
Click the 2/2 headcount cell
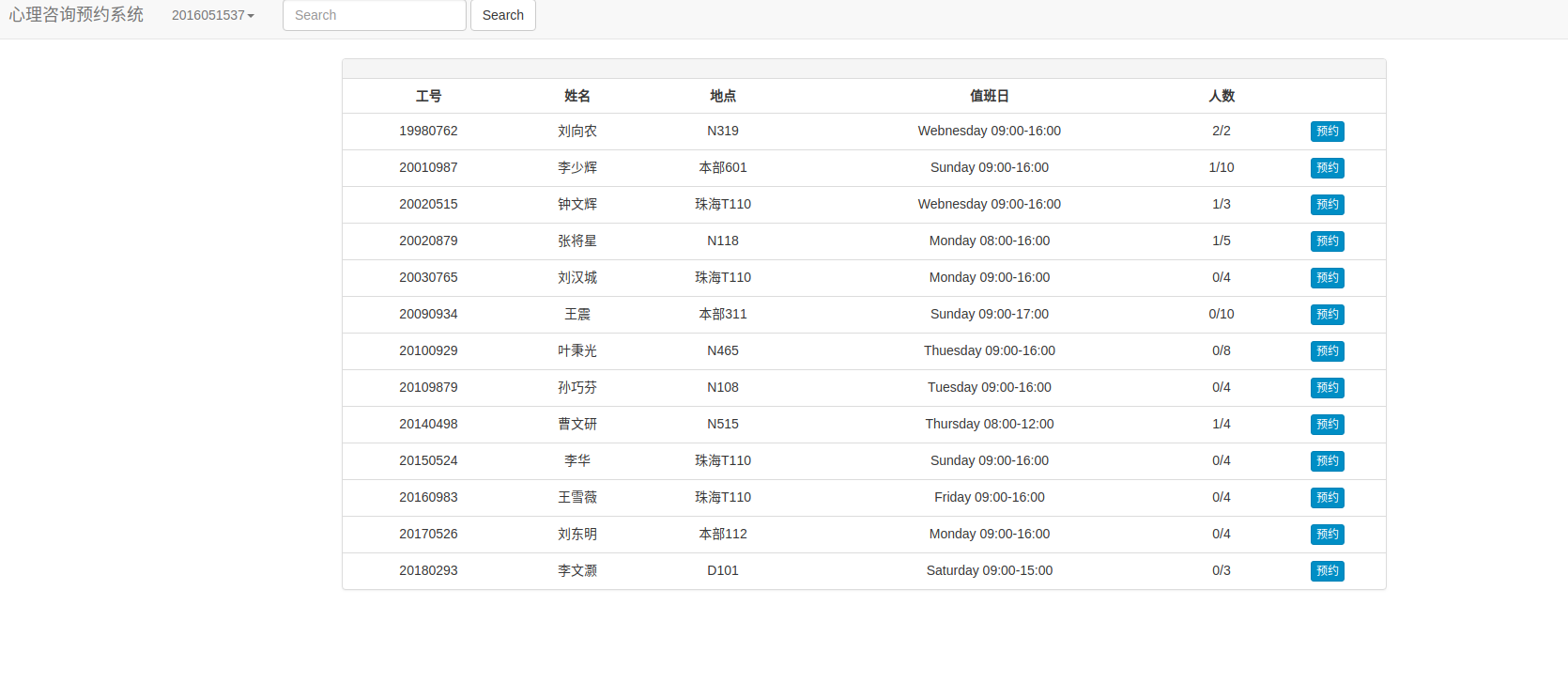point(1222,131)
